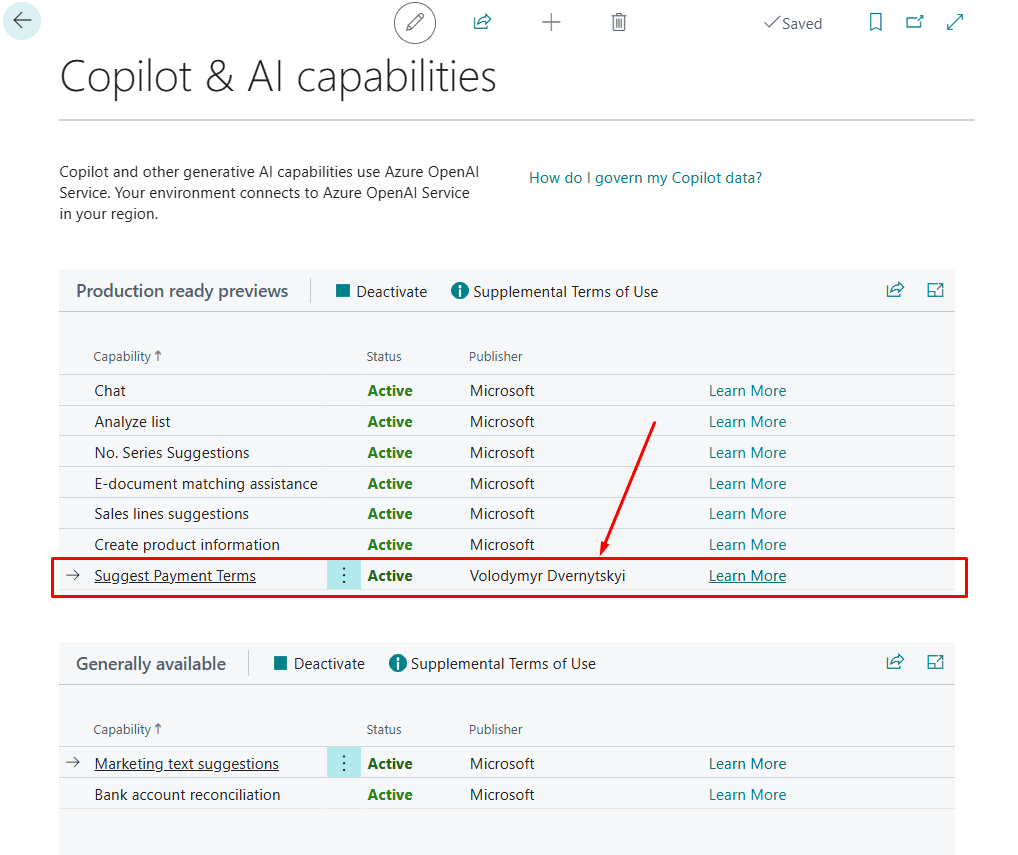Click Status header in previews table
Screen dimensions: 1018x855
[384, 356]
